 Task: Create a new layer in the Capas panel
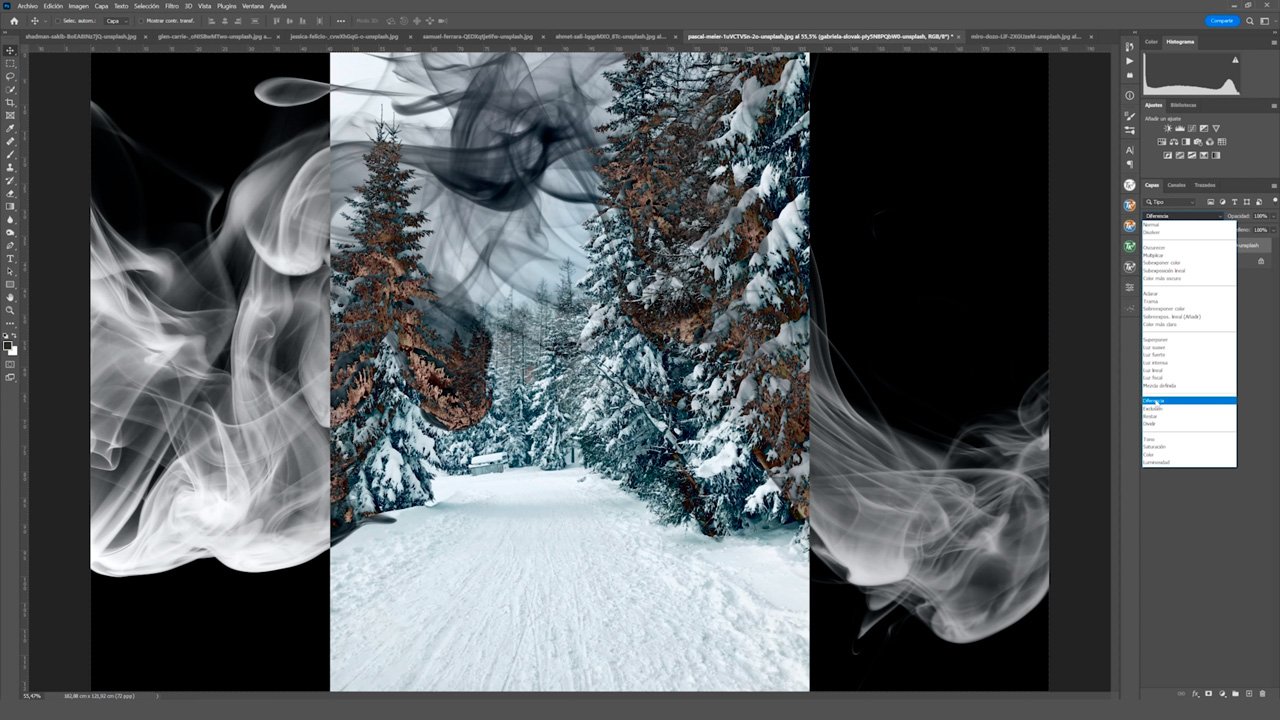(x=1249, y=693)
